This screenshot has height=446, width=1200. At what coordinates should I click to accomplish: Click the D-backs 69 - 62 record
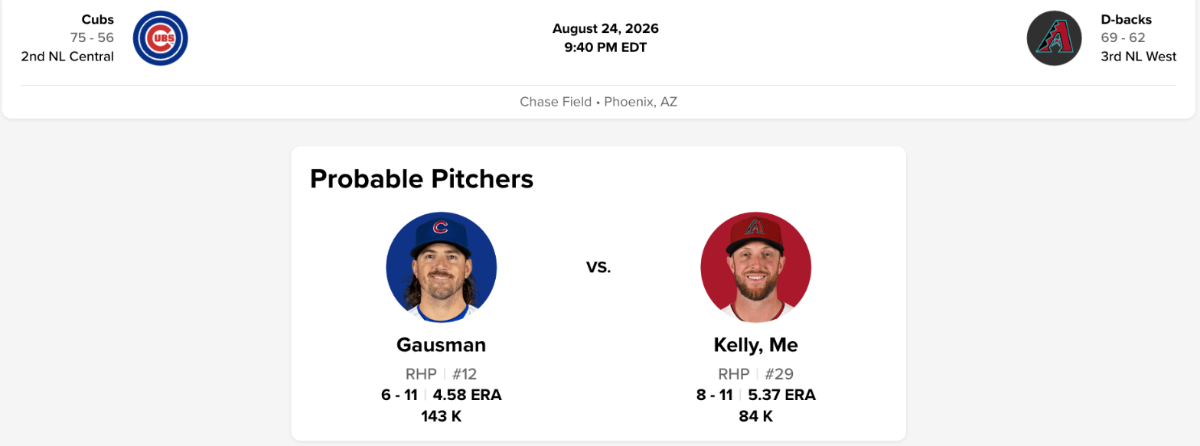tap(1124, 38)
